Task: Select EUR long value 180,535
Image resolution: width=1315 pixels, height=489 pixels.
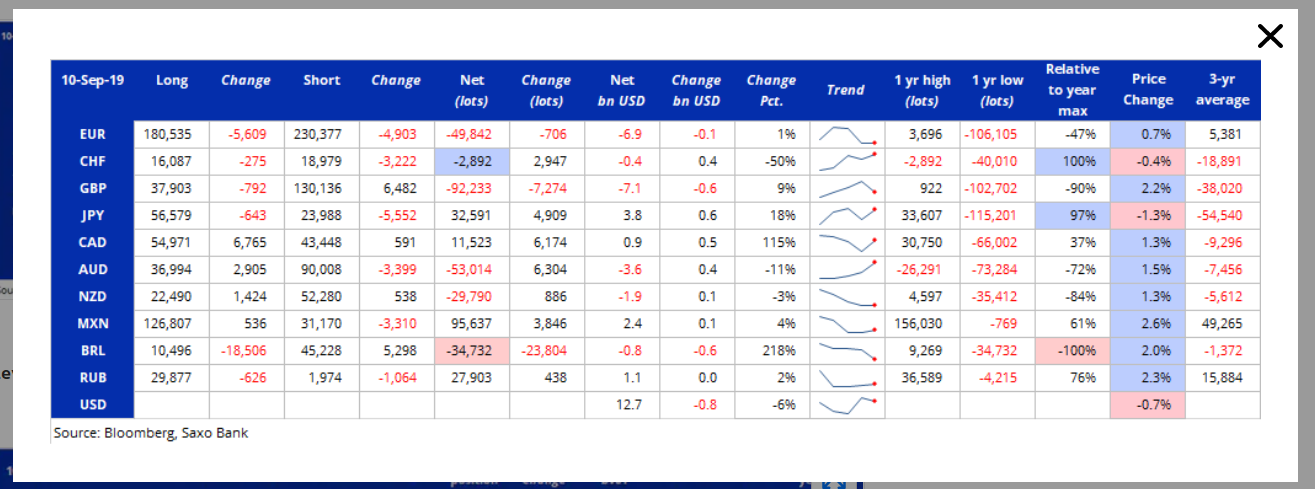Action: (x=172, y=134)
